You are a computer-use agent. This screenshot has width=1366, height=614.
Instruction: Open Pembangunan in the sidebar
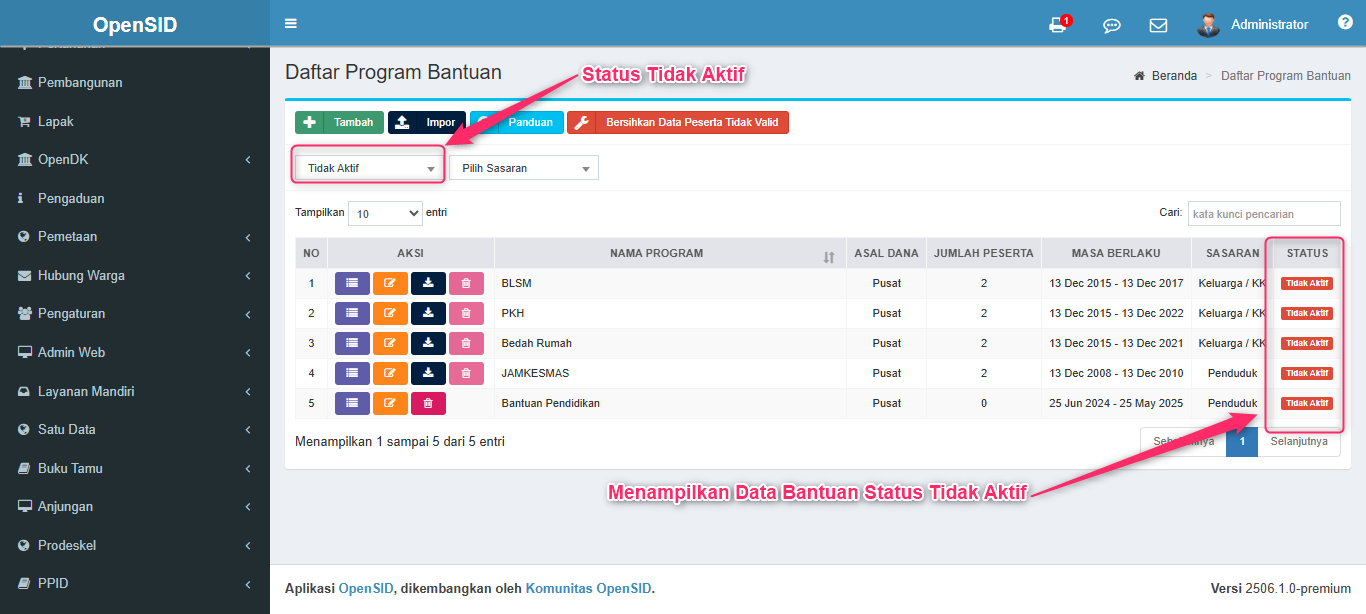tap(135, 83)
